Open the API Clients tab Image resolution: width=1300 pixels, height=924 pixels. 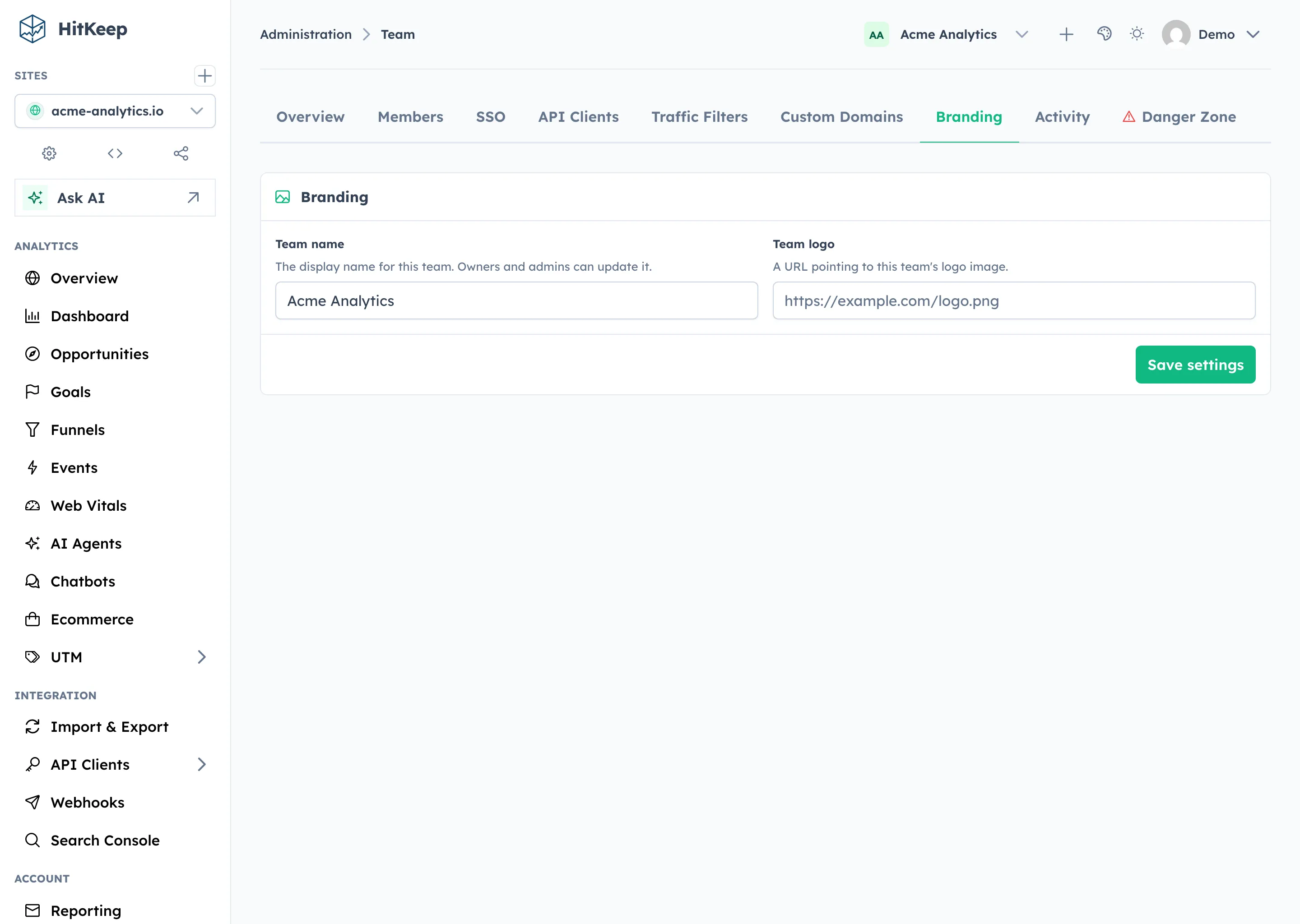click(x=578, y=117)
